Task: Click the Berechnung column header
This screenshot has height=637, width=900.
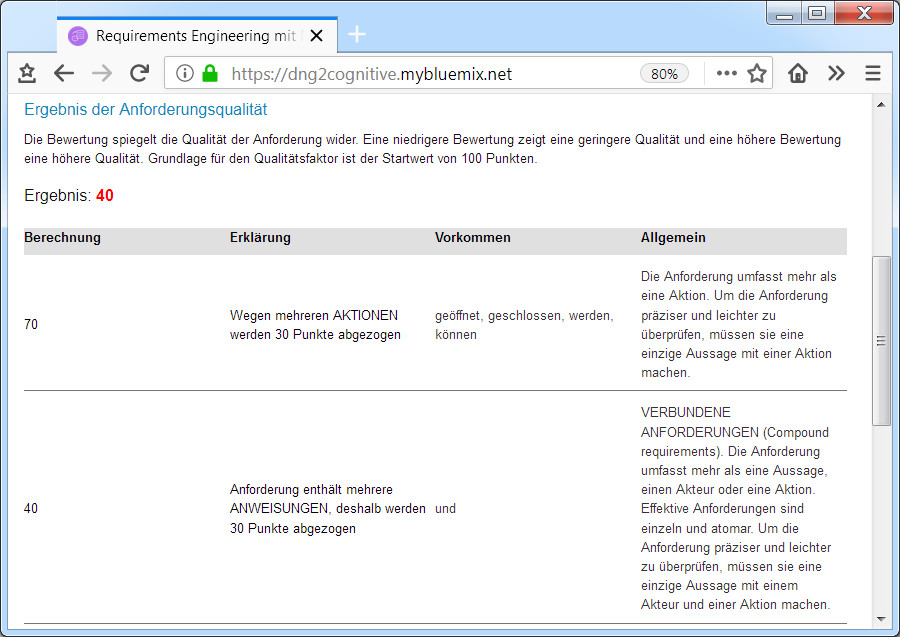Action: point(62,238)
